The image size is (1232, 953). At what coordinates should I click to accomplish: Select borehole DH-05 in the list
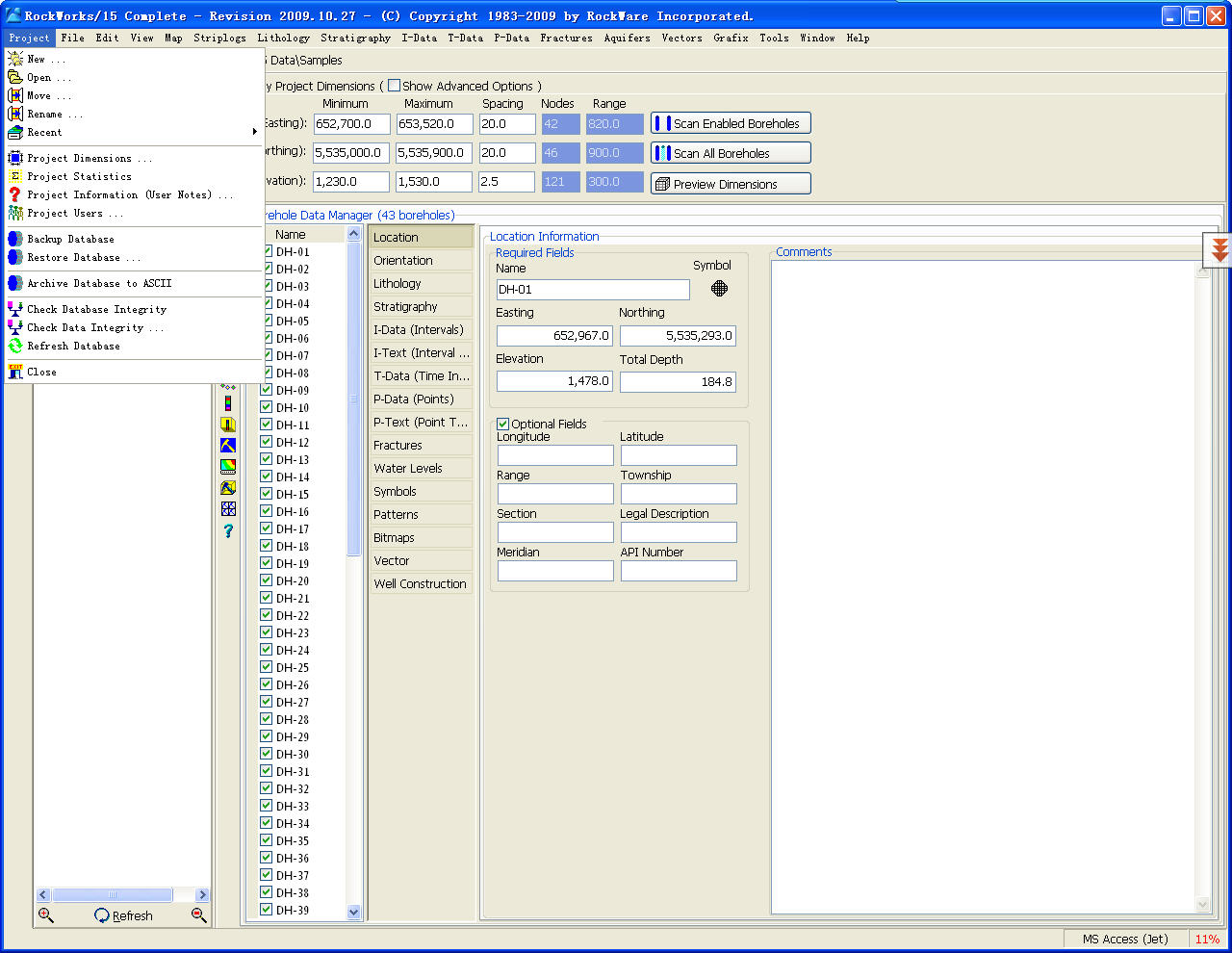[x=293, y=321]
